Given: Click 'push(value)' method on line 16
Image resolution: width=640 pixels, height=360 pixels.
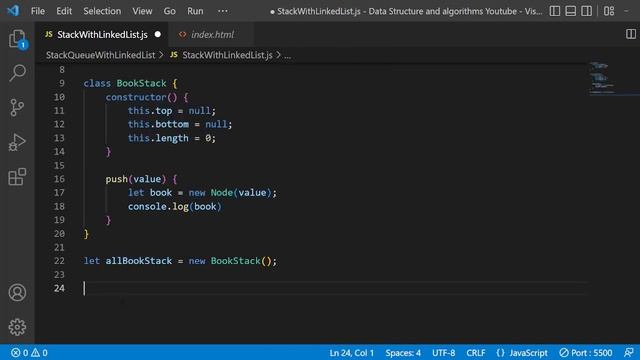Looking at the screenshot, I should (136, 179).
